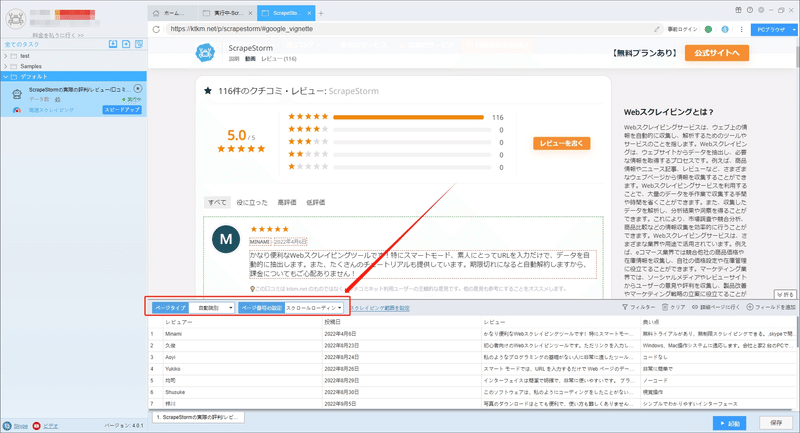Click the gift box icon in title bar
The image size is (800, 433).
pos(738,10)
